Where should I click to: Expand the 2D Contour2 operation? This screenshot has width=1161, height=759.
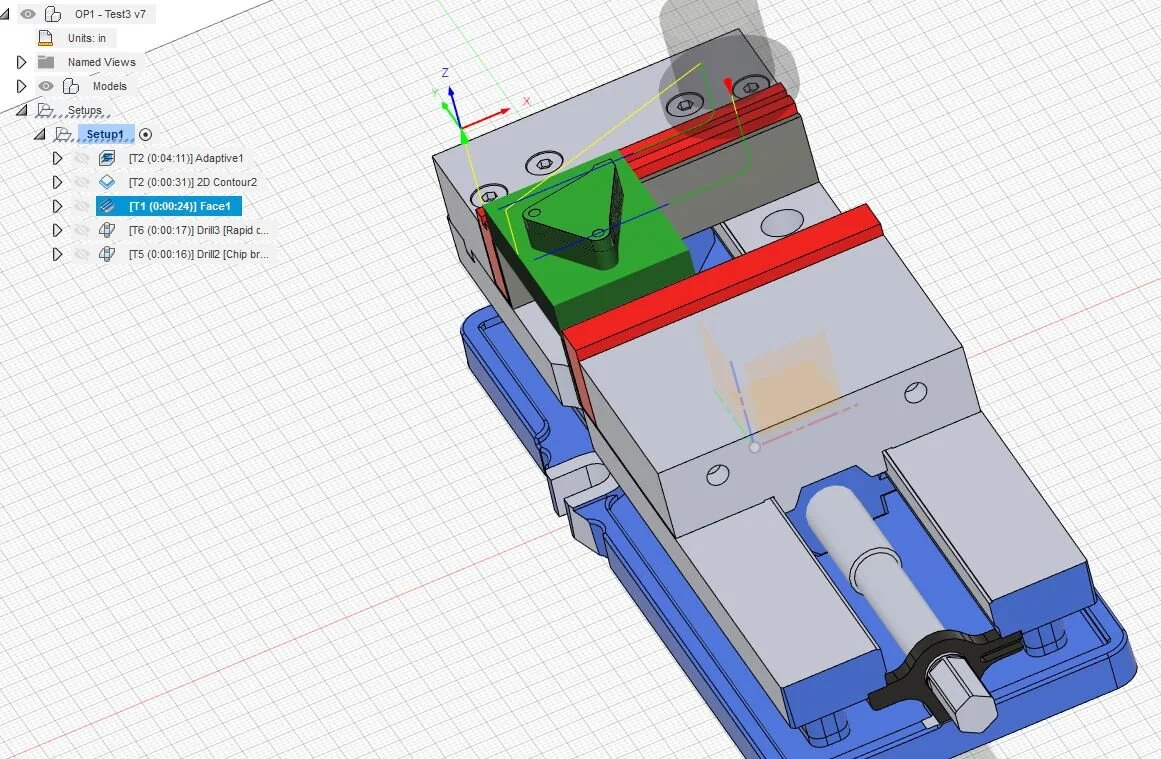point(57,181)
